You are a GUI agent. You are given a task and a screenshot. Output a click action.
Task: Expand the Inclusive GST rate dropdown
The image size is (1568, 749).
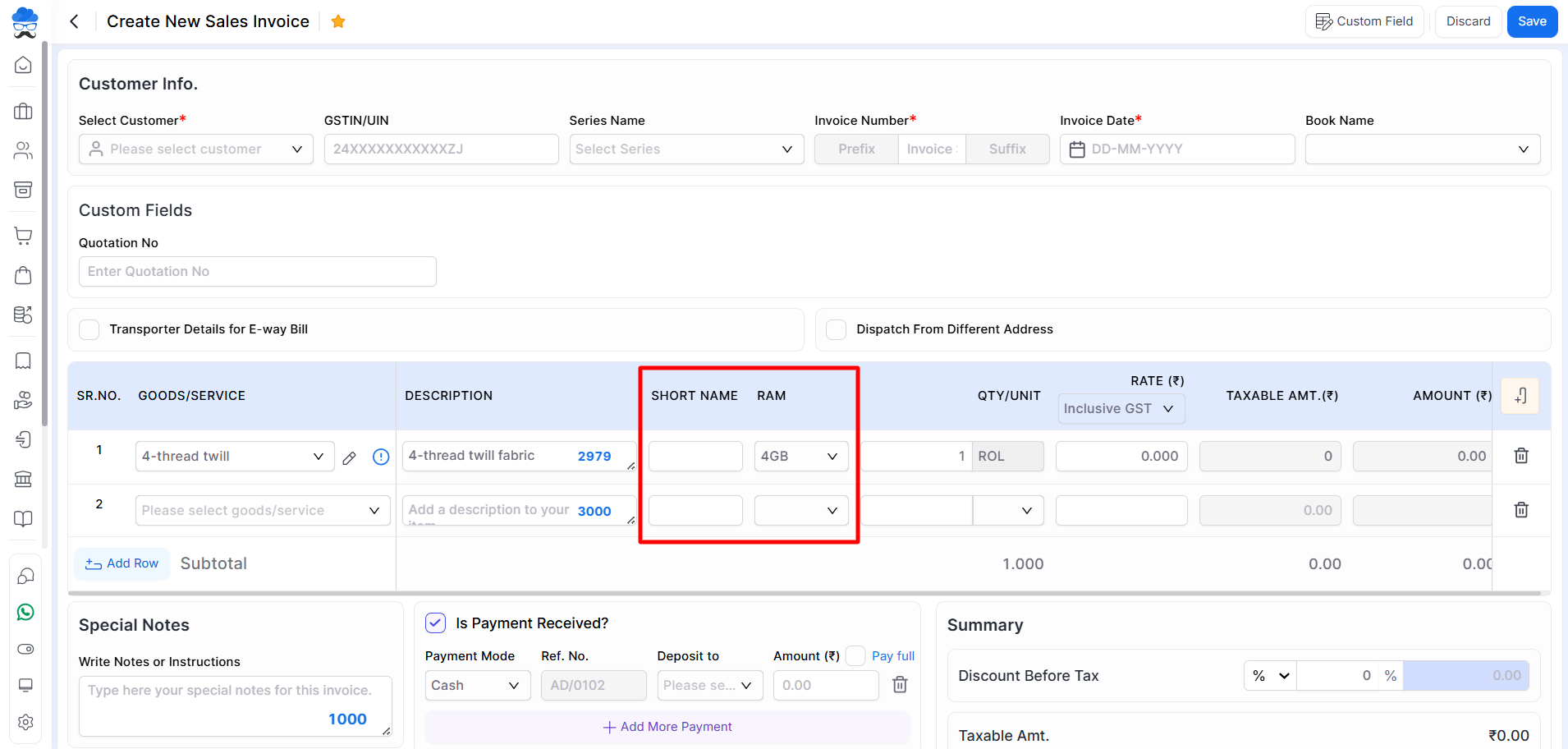[x=1121, y=409]
